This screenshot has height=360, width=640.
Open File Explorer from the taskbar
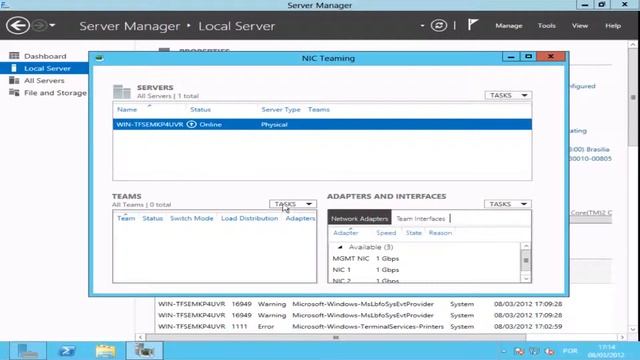105,351
